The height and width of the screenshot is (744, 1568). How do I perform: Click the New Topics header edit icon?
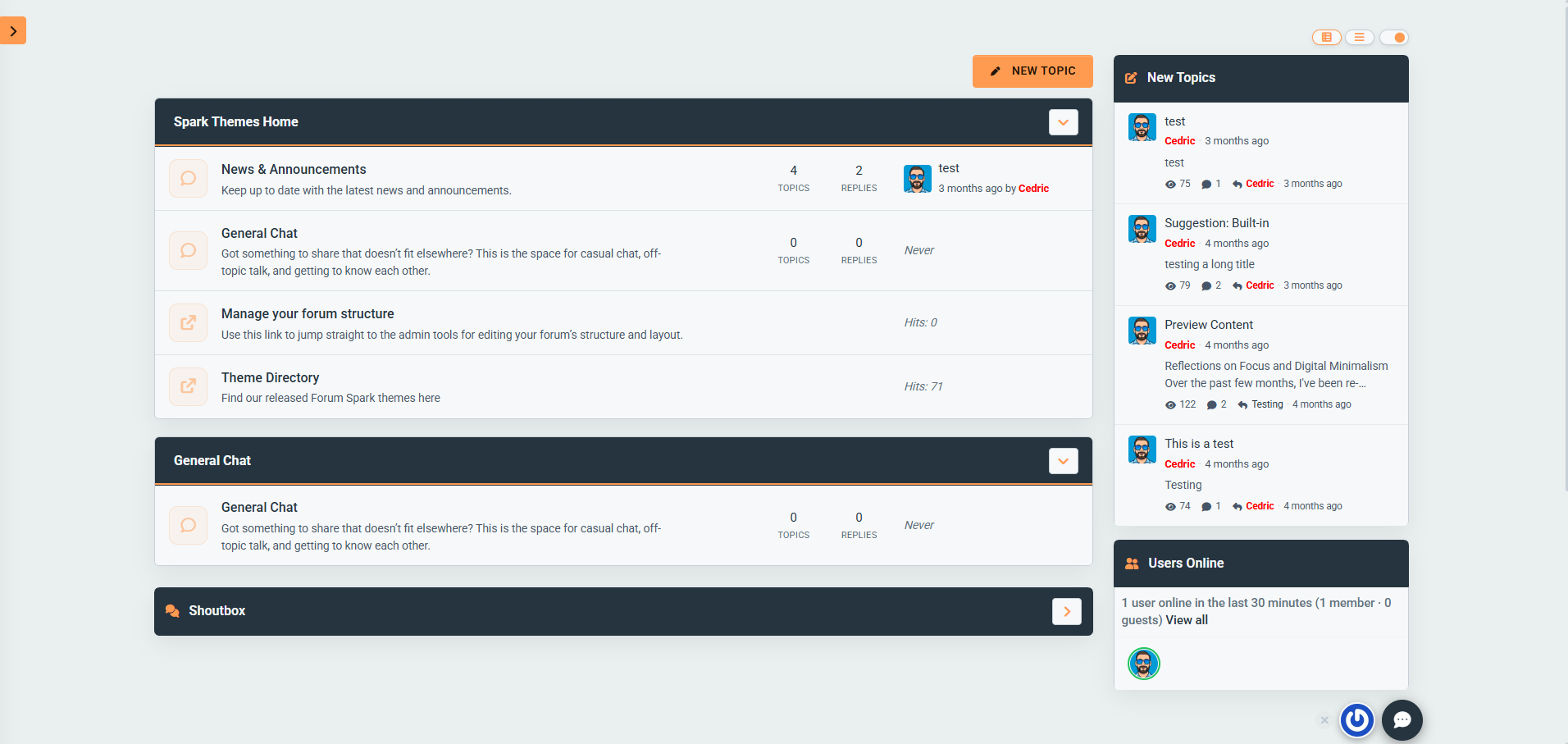1131,78
